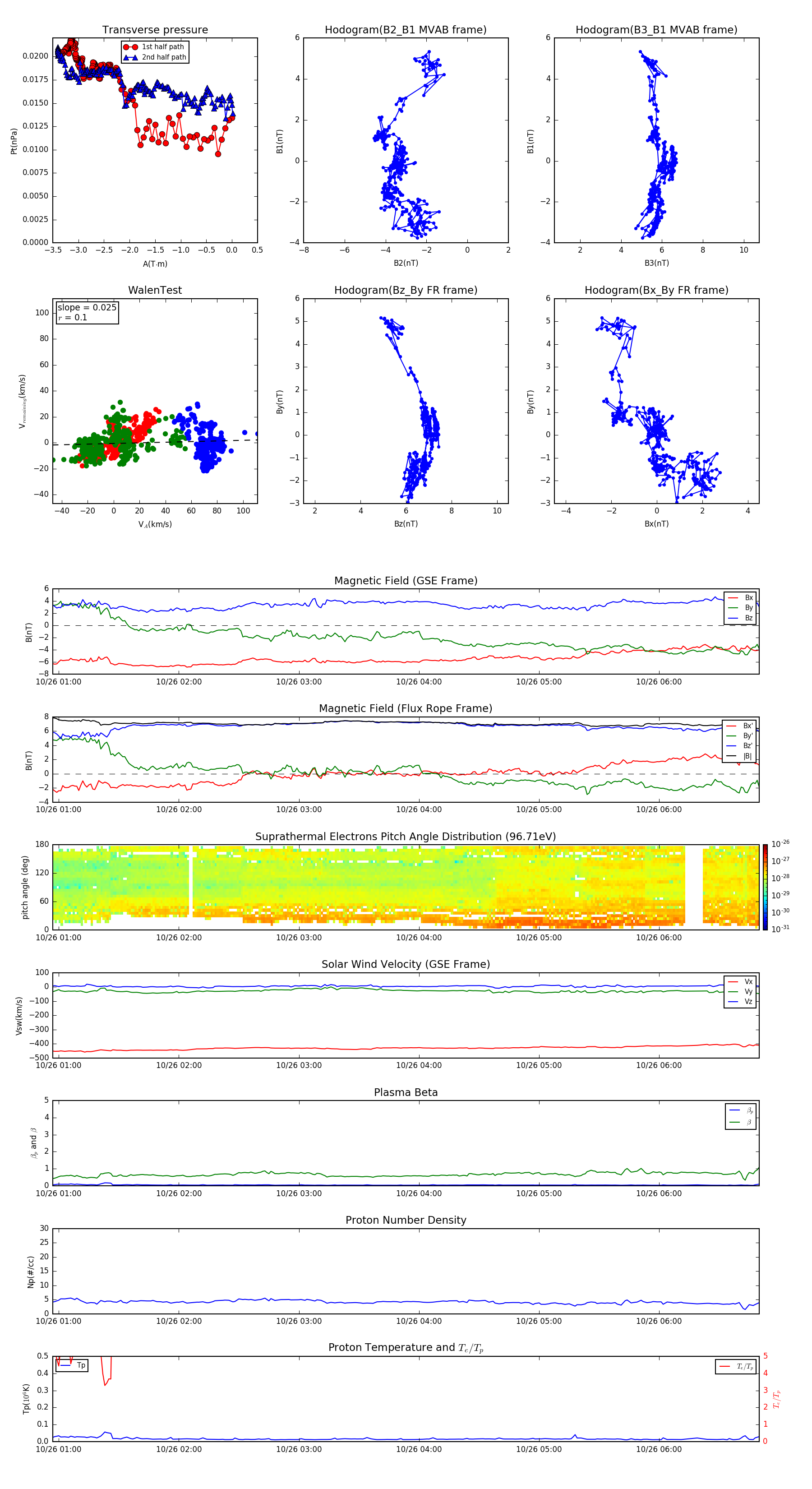Viewport: 812px width, 1489px height.
Task: Click the 'pitch angle (deg)' axis label
Action: [25, 887]
